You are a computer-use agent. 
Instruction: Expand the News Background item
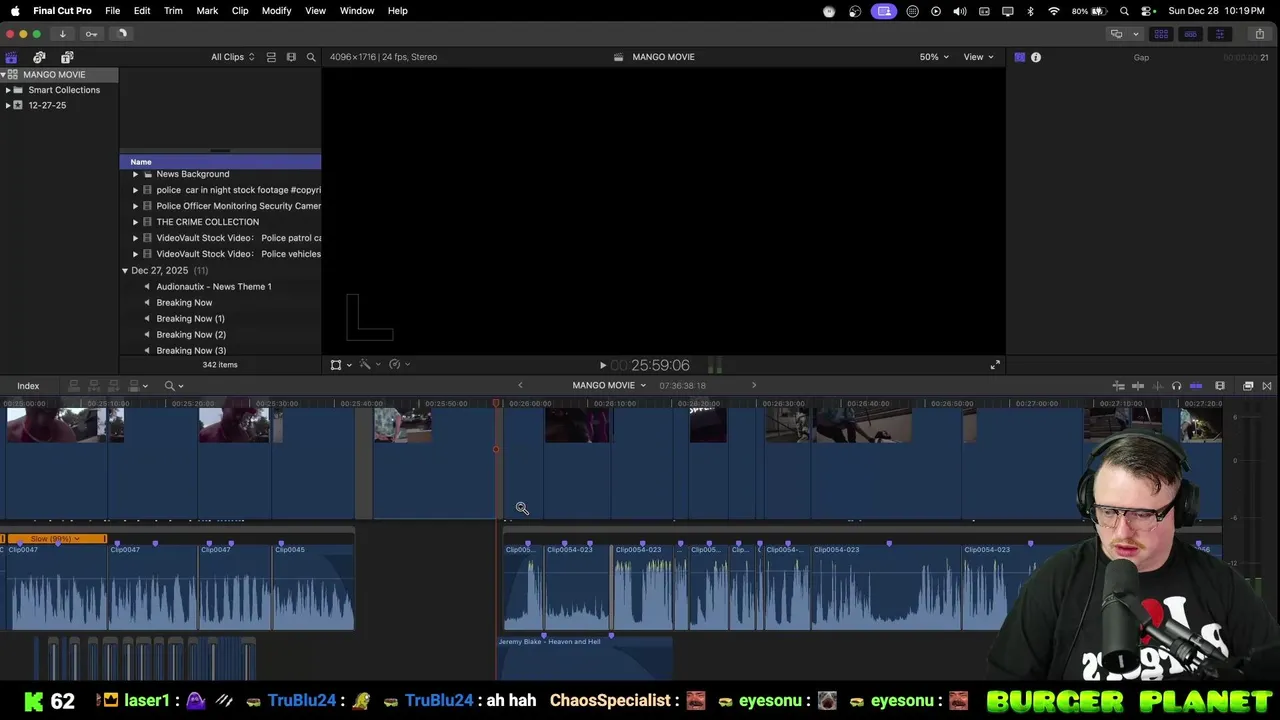point(135,174)
